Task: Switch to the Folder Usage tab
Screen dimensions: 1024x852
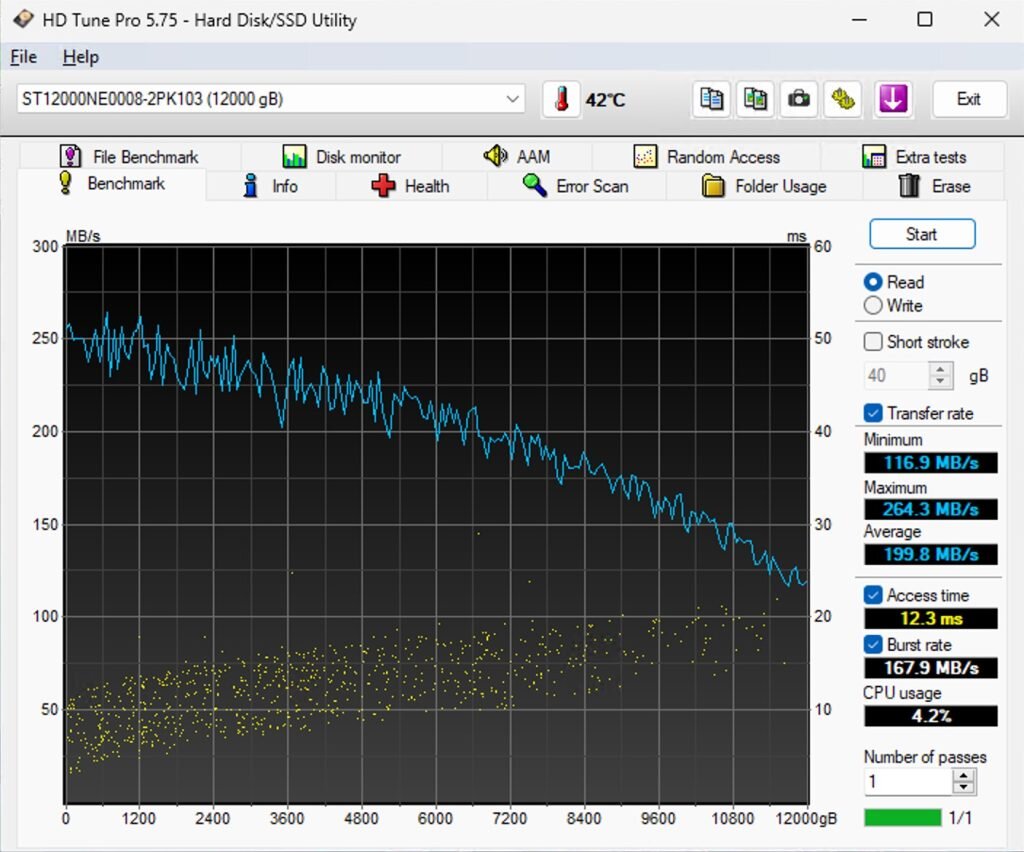Action: click(764, 186)
